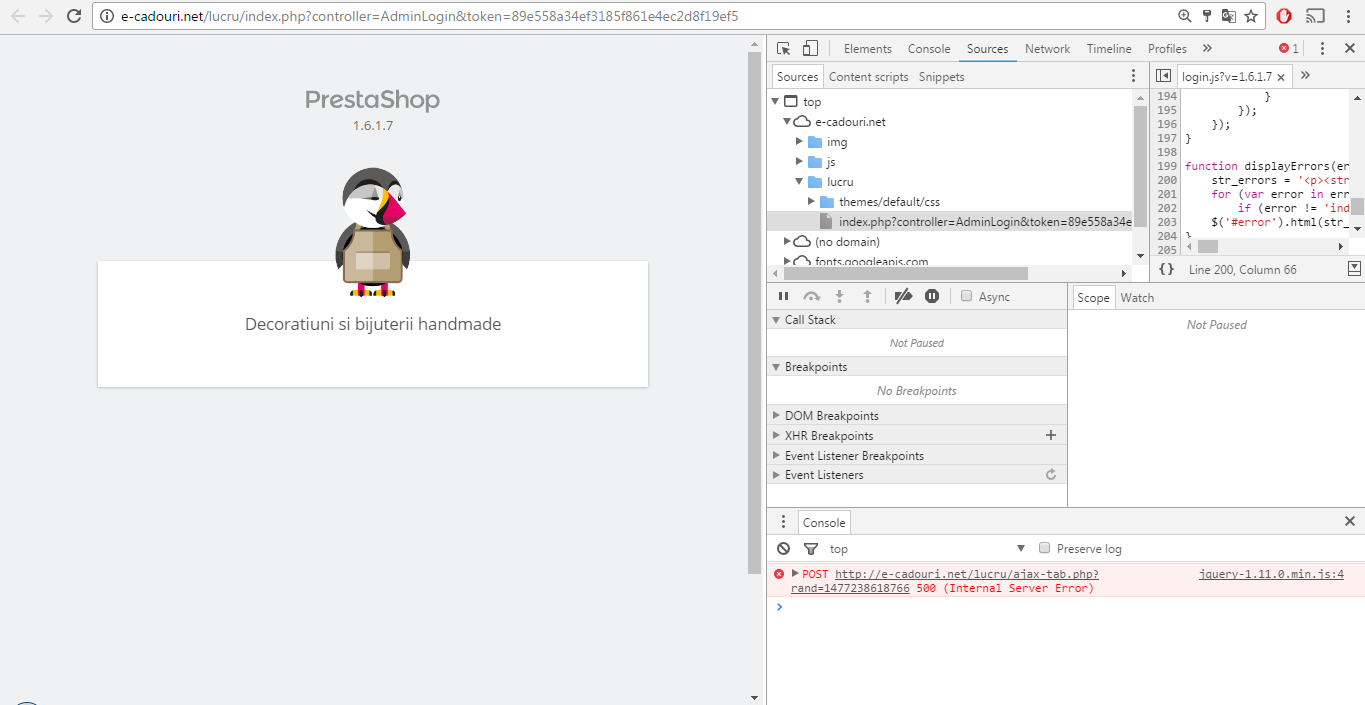This screenshot has width=1365, height=705.
Task: Close the Console drawer
Action: (1349, 521)
